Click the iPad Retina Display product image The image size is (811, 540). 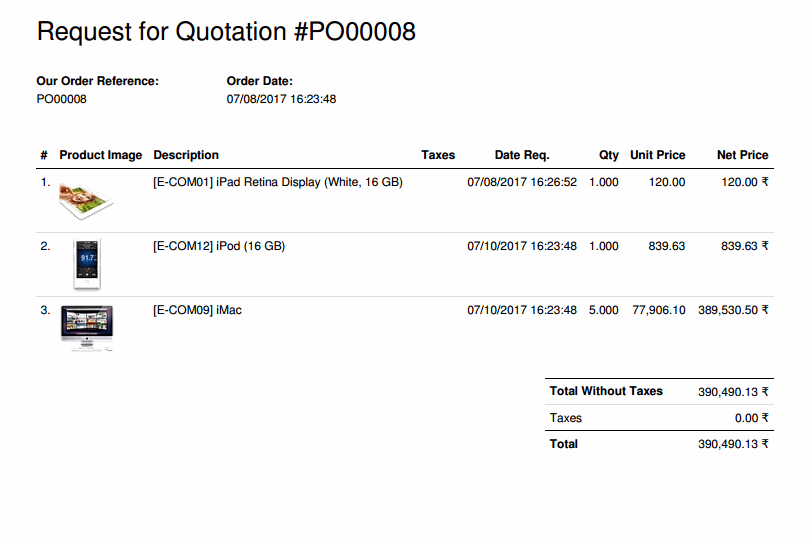tap(86, 201)
